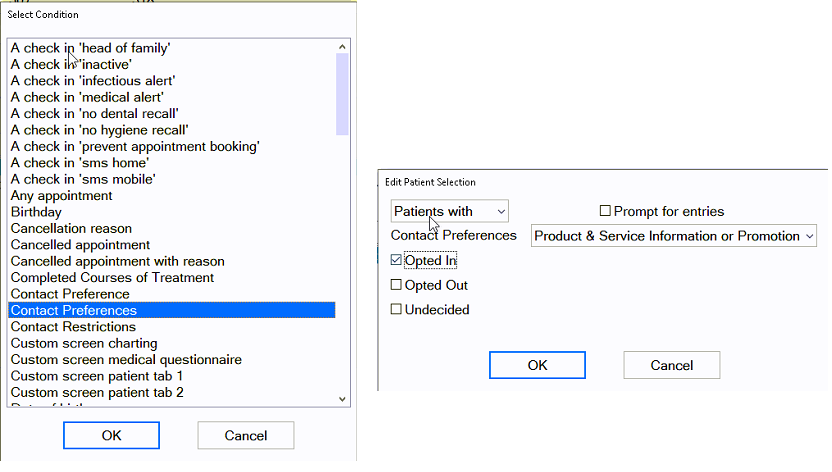Viewport: 832px width, 472px height.
Task: Expand the Product & Service Information dropdown
Action: pyautogui.click(x=673, y=236)
